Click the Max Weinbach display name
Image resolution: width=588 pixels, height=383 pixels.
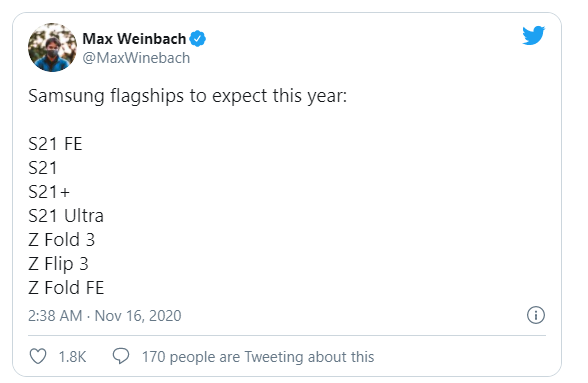134,39
